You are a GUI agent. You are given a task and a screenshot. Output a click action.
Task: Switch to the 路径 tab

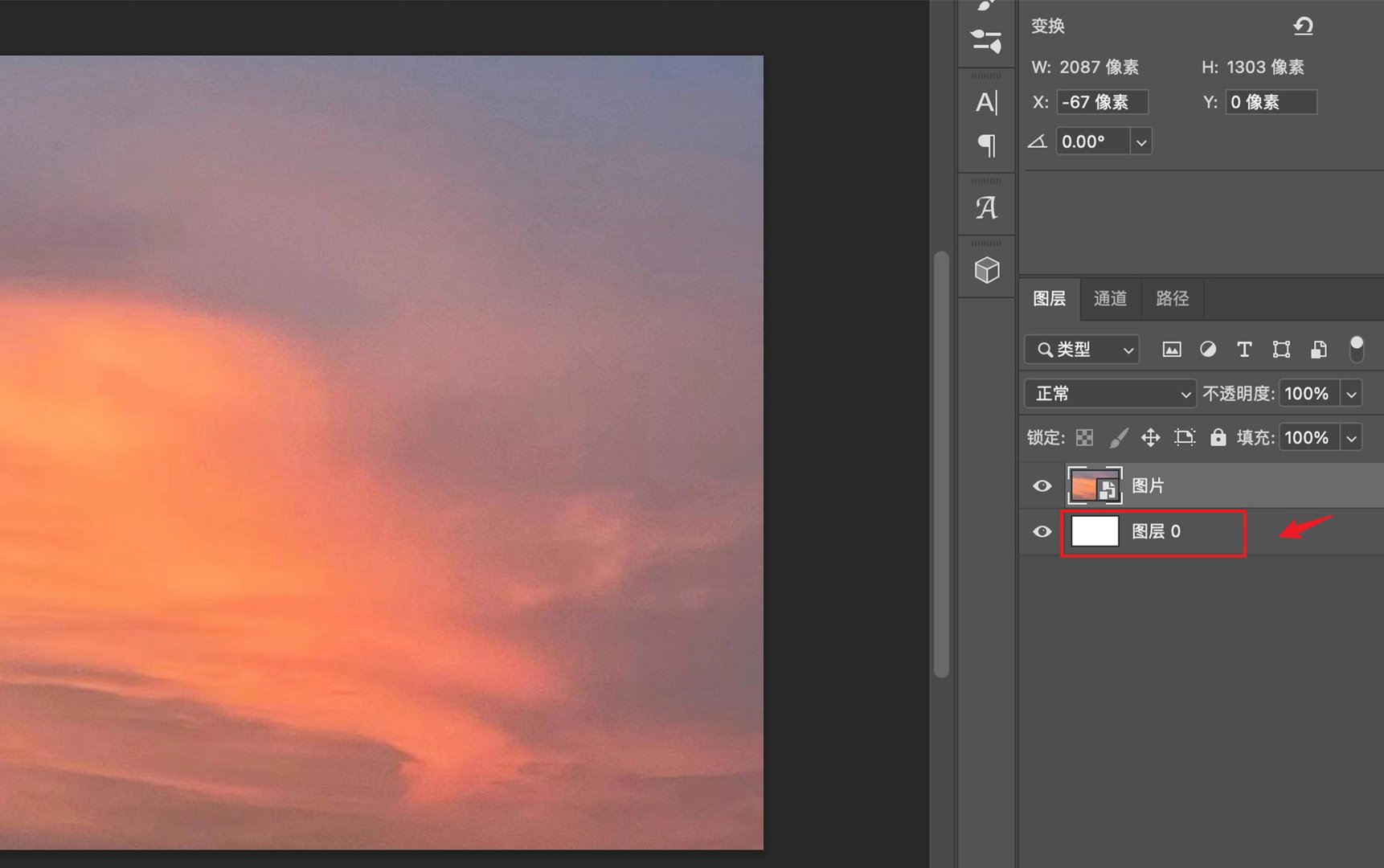pos(1172,299)
